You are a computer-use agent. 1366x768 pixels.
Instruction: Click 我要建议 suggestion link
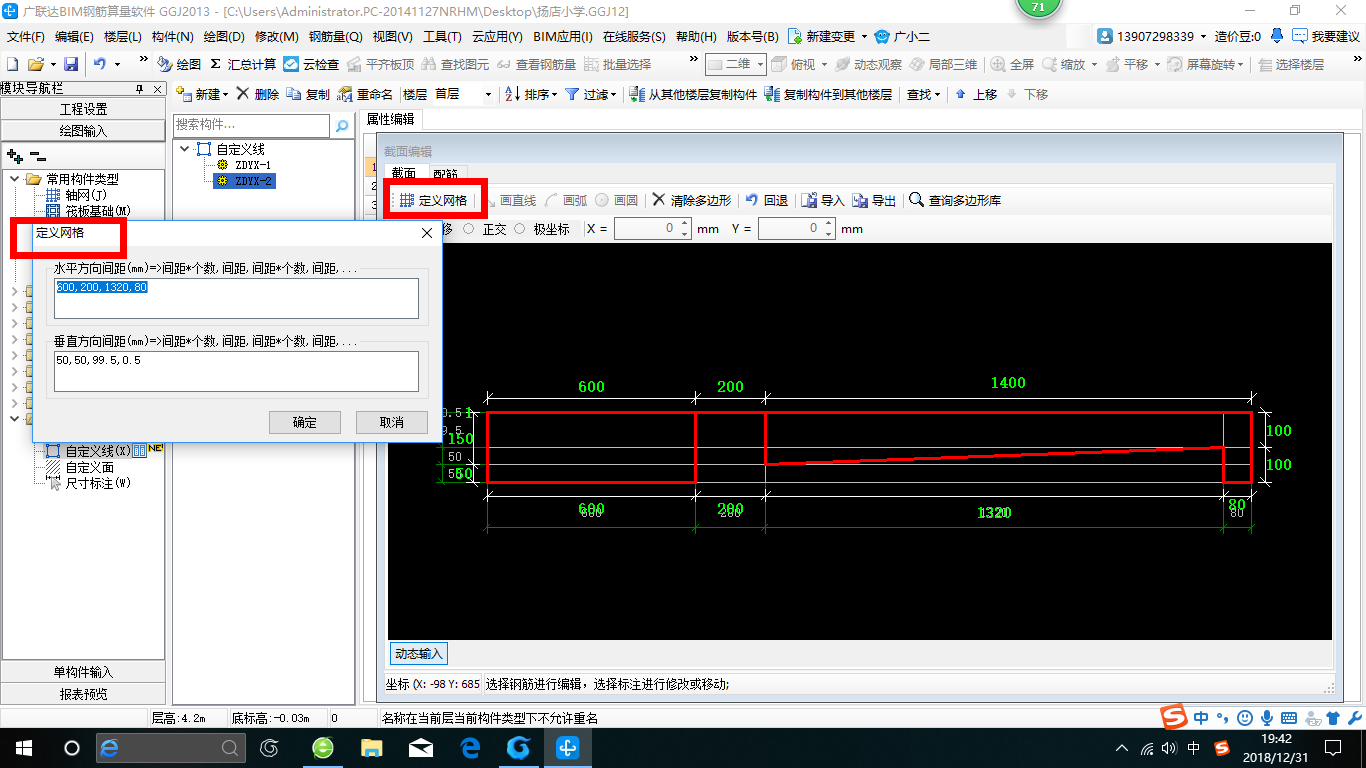pos(1326,37)
